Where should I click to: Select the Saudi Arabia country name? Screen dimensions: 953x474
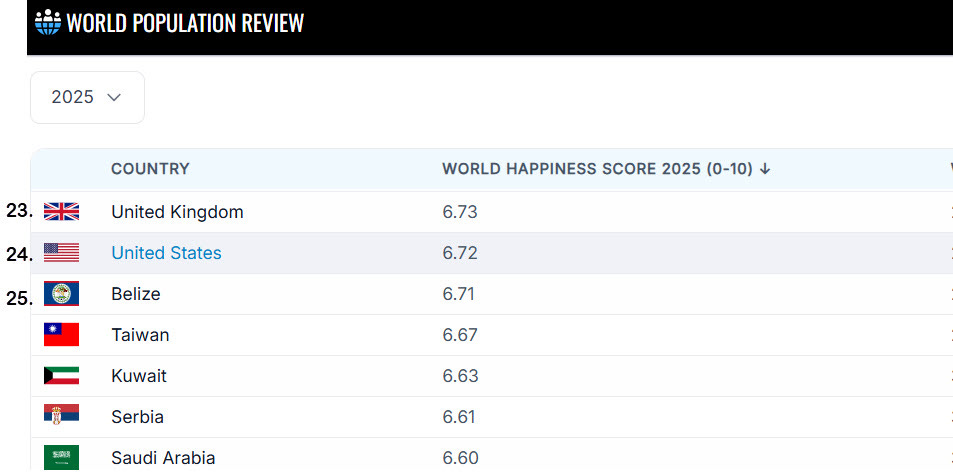(x=163, y=458)
